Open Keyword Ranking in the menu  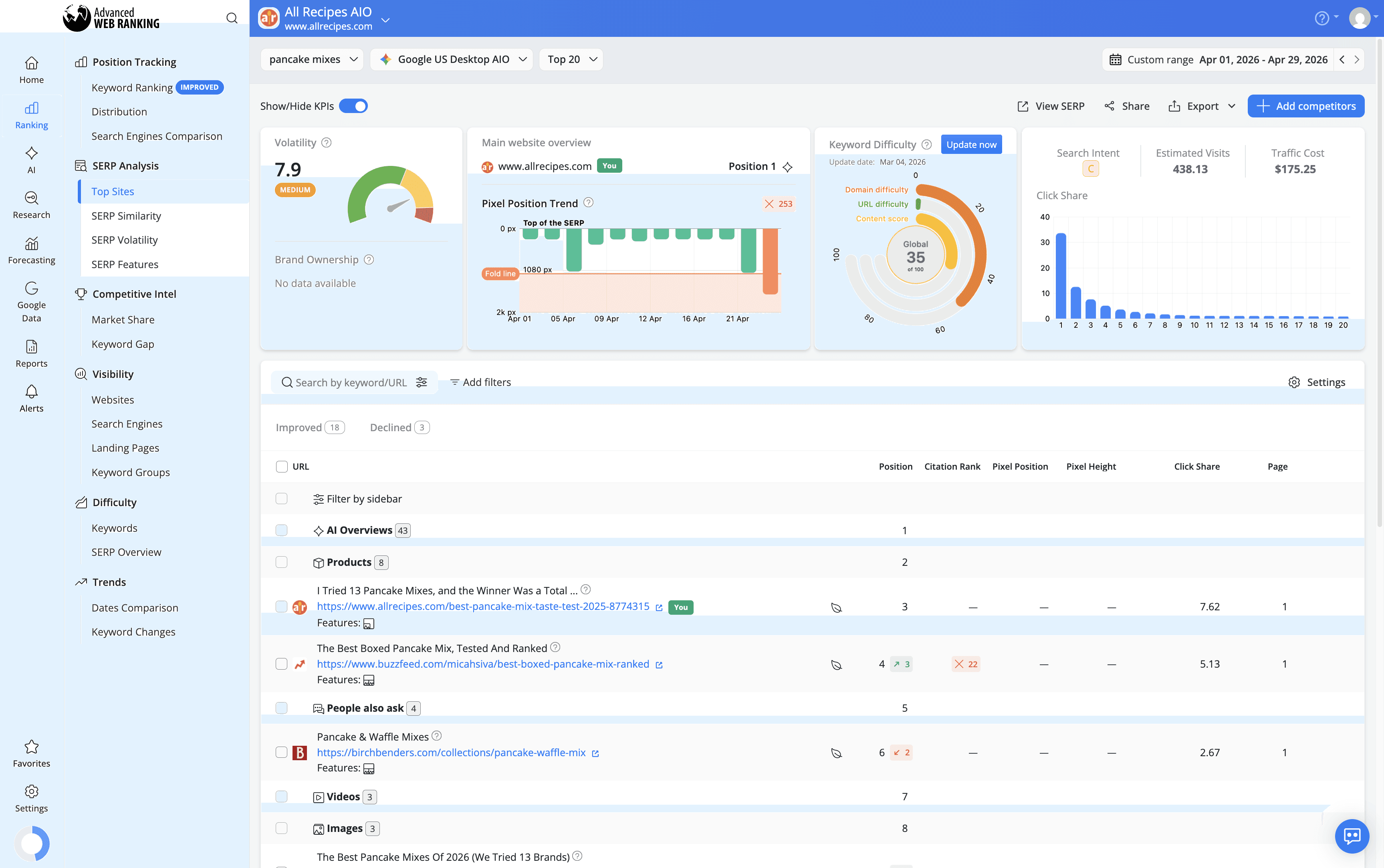pos(132,87)
